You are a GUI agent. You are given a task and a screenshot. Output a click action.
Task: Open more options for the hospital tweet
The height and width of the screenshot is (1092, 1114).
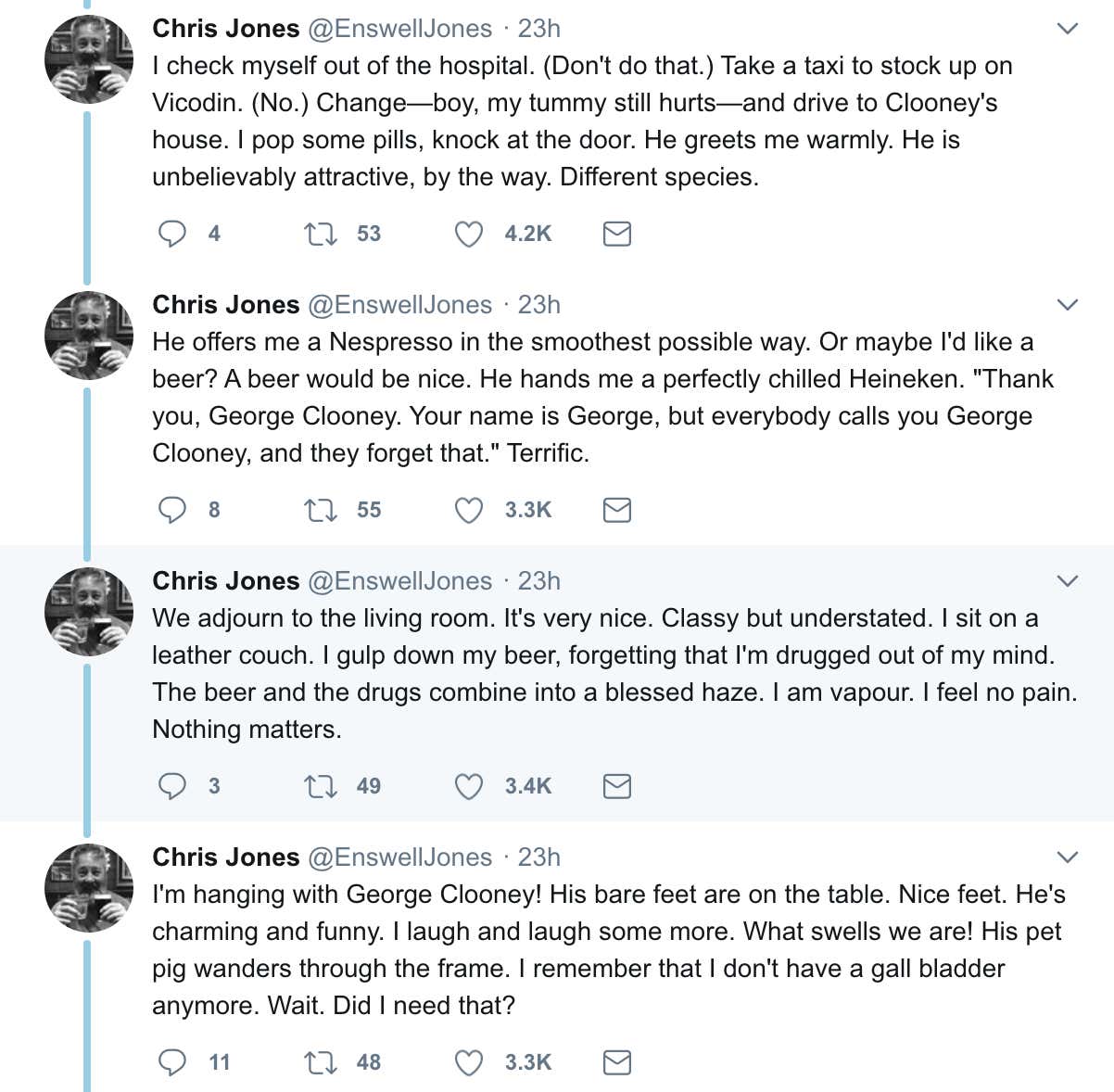(1068, 29)
